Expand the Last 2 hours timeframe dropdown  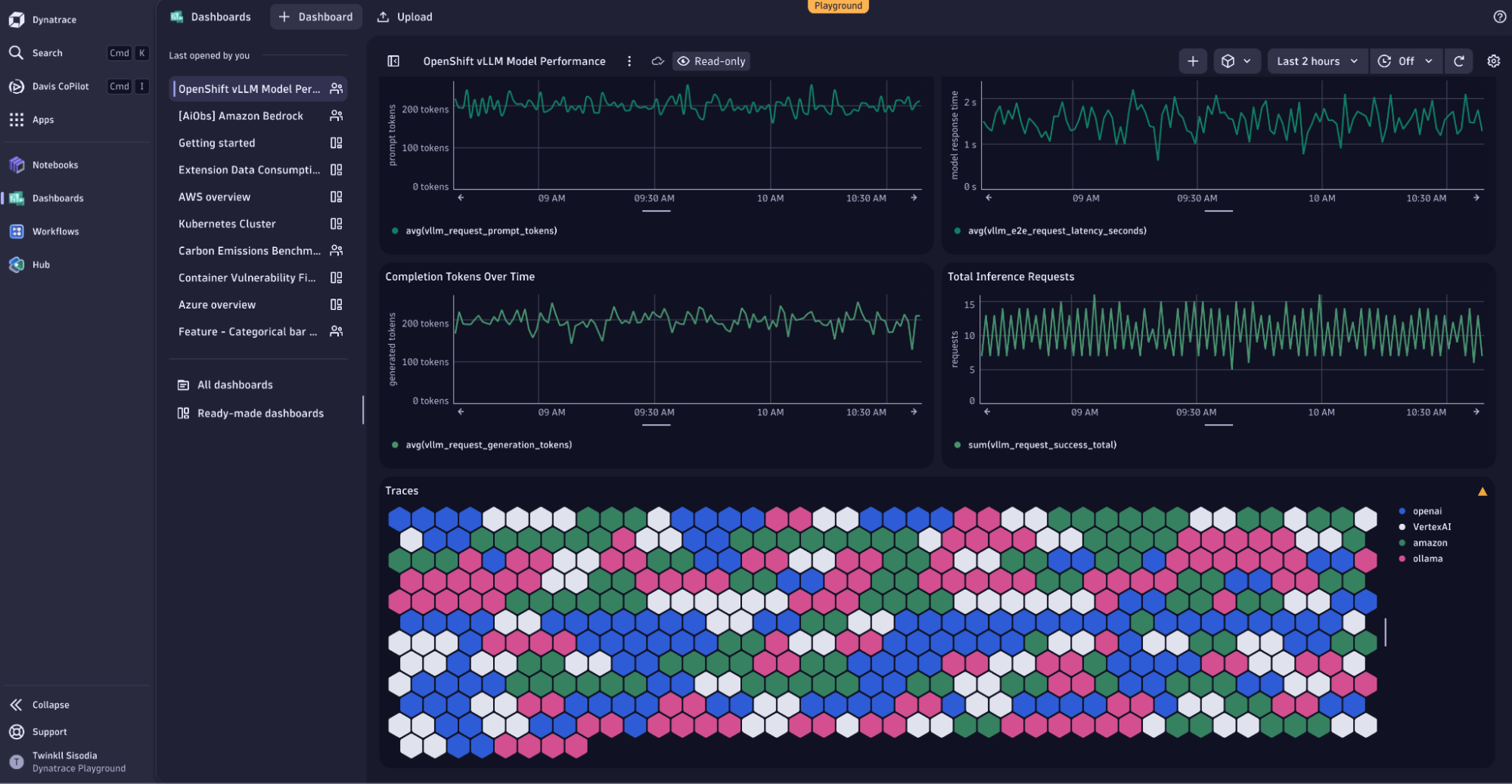coord(1317,61)
